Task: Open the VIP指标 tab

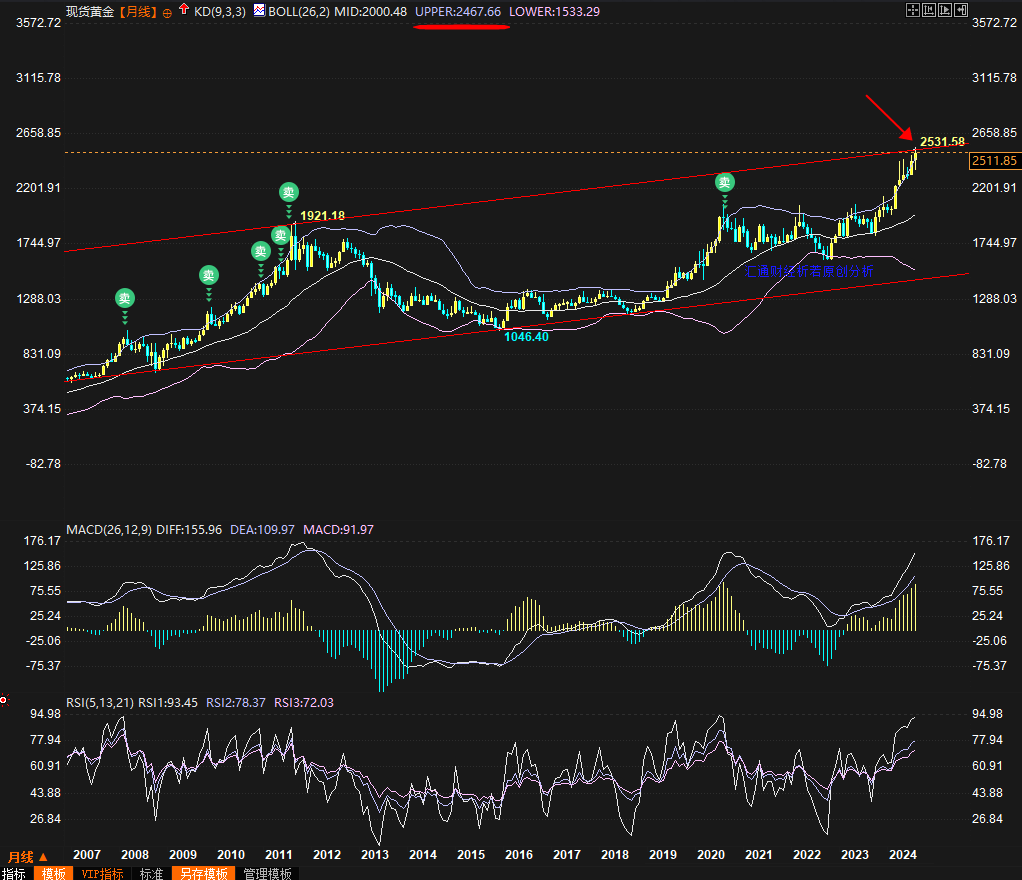Action: (103, 873)
